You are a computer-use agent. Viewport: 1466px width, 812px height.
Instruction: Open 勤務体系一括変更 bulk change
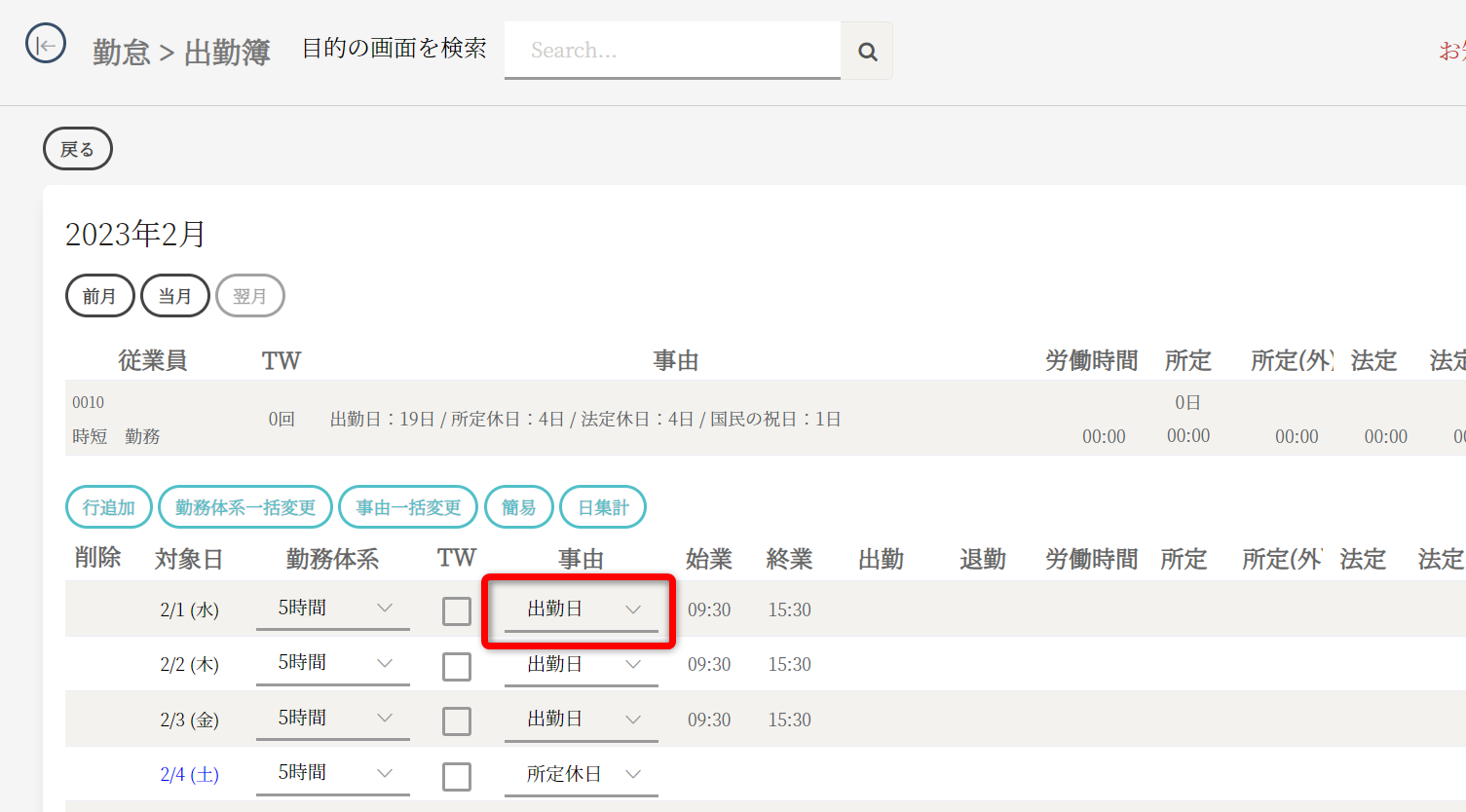click(x=245, y=507)
